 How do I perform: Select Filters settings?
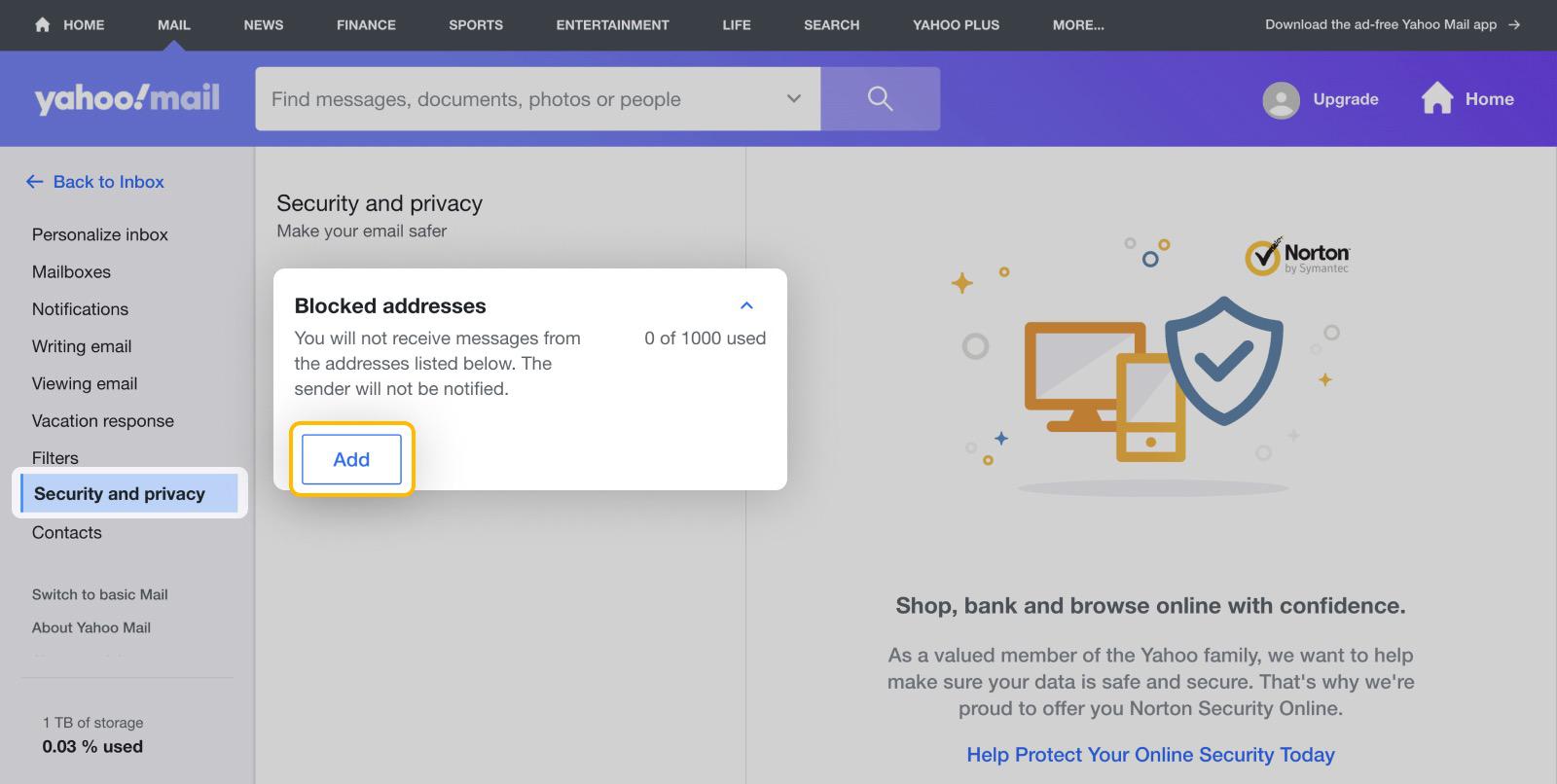[x=54, y=457]
